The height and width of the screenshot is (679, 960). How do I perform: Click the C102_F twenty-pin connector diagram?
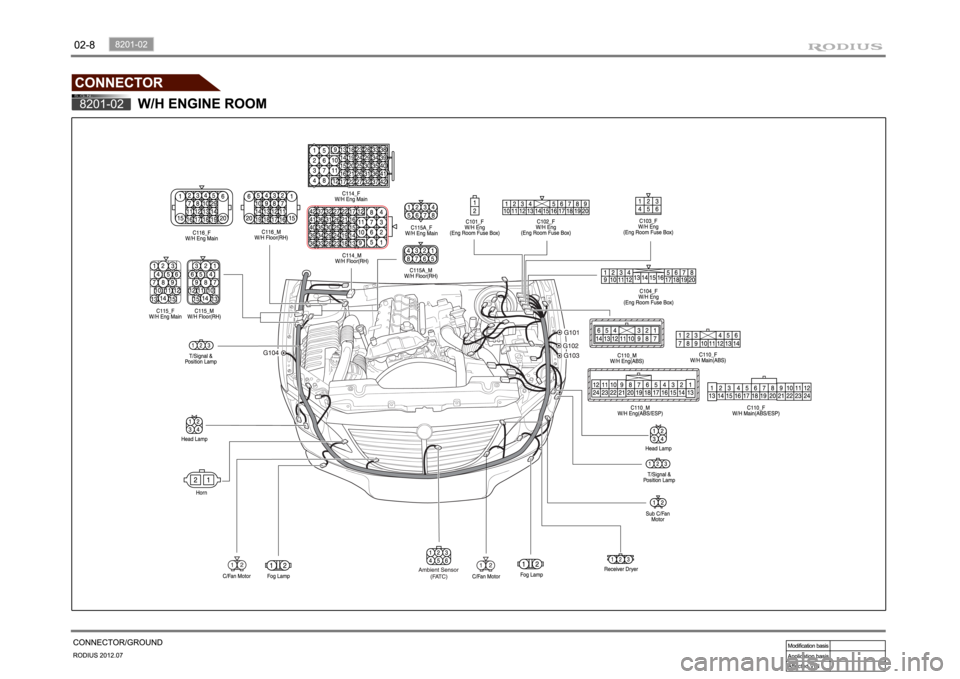pyautogui.click(x=546, y=207)
